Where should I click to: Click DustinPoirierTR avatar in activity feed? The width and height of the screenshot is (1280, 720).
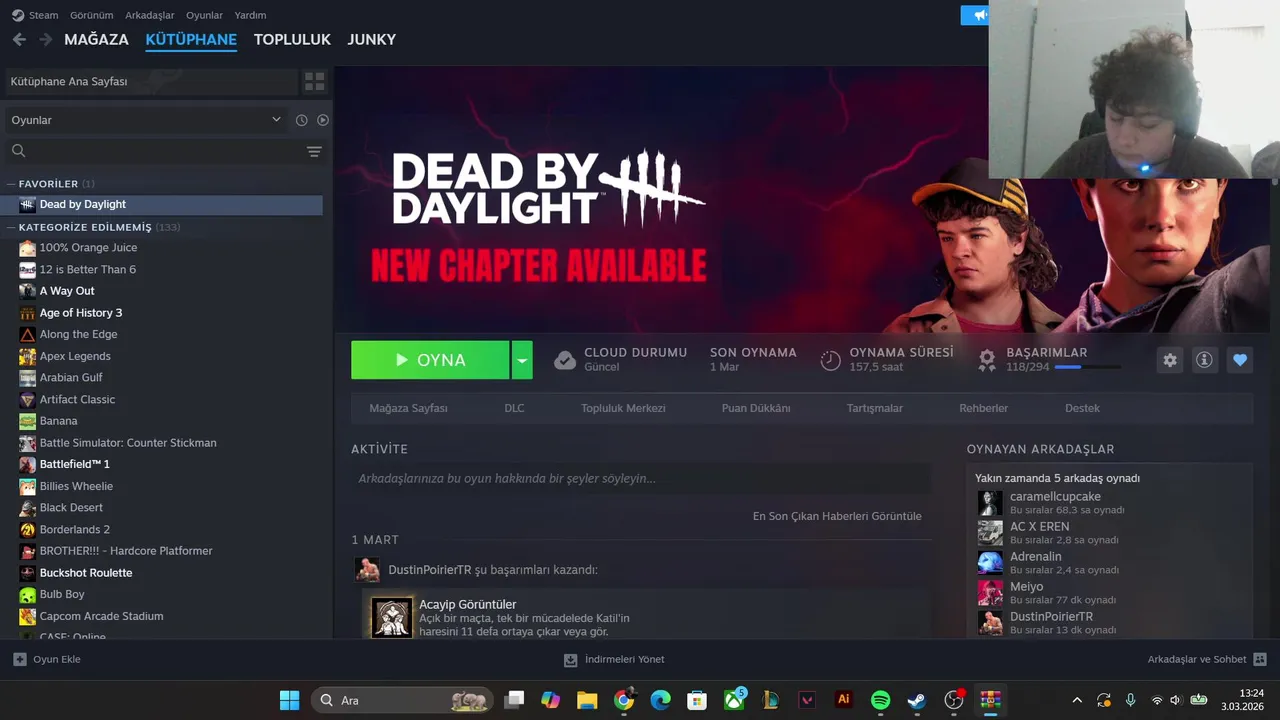coord(368,570)
